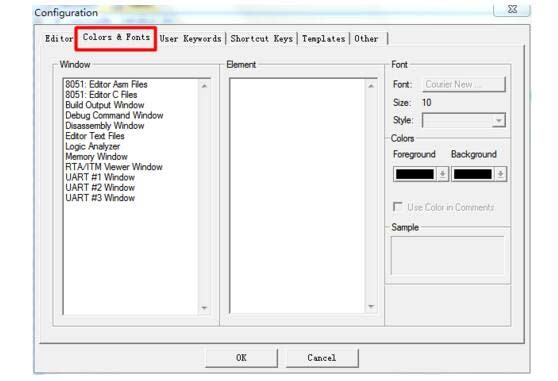Go to the Shortcut Keys tab
Viewport: 558px width, 381px height.
pyautogui.click(x=262, y=38)
